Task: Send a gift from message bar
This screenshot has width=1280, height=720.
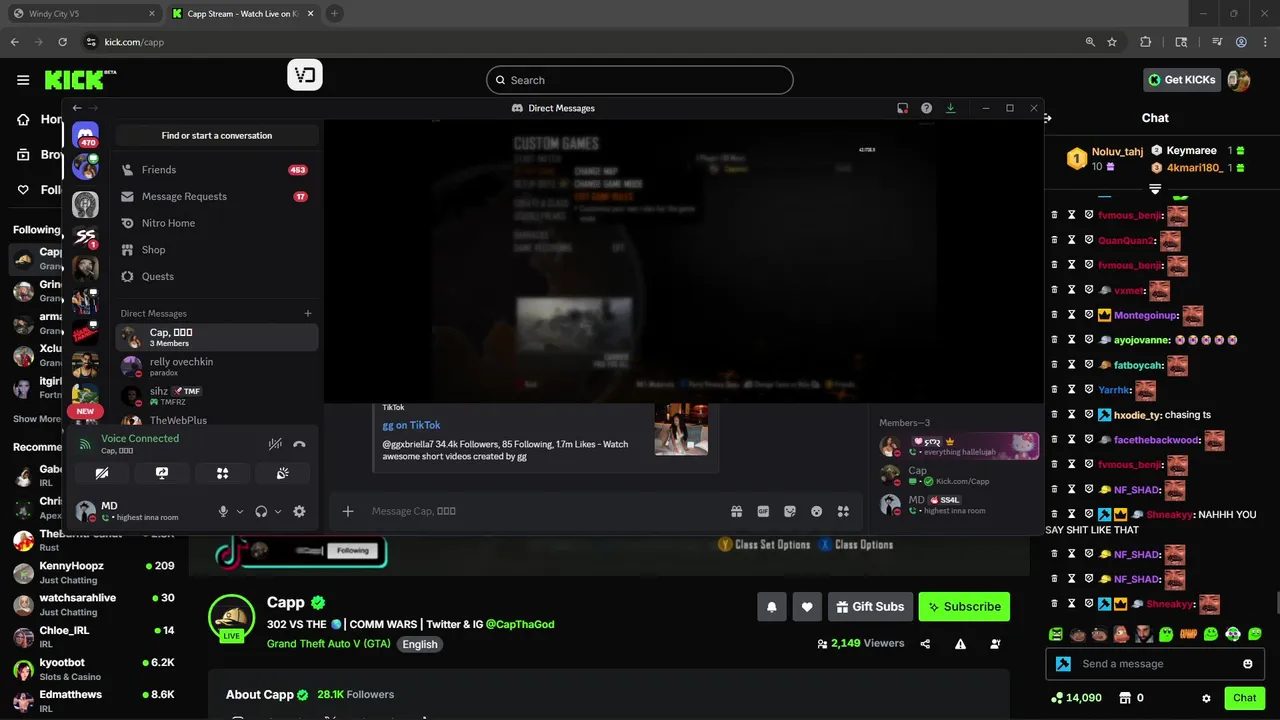Action: [x=737, y=511]
